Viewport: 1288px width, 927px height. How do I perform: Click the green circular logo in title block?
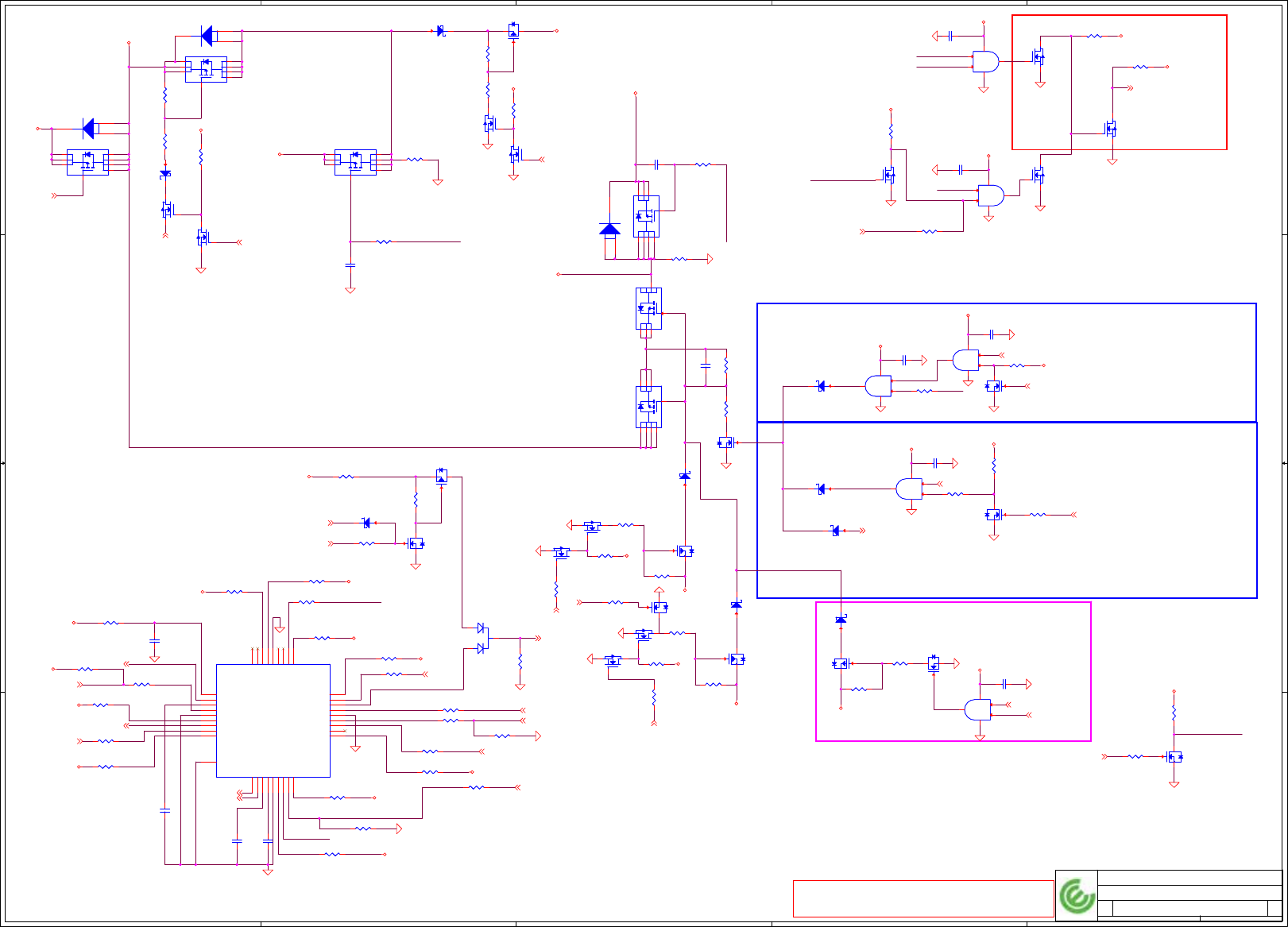[1077, 896]
